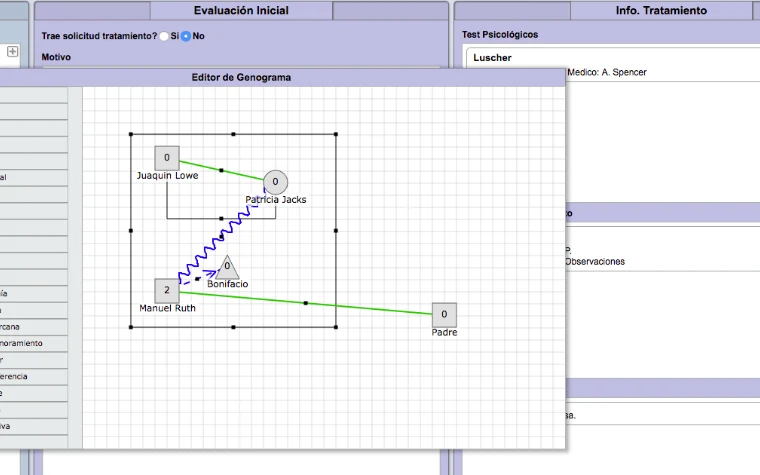Click the Editor de Genograma title bar
Image resolution: width=760 pixels, height=475 pixels.
pos(282,78)
